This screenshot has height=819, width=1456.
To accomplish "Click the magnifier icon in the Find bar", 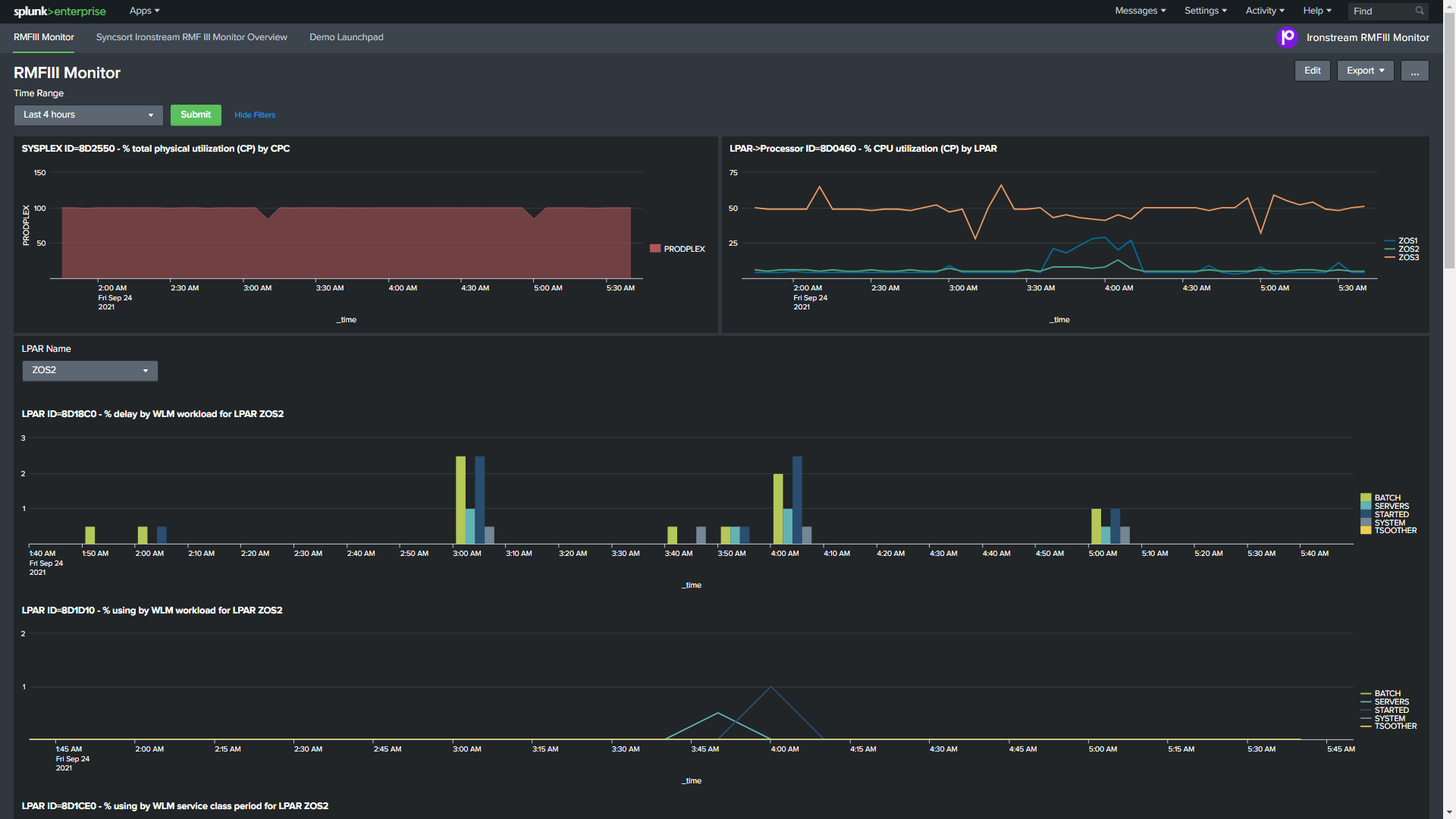I will 1419,11.
